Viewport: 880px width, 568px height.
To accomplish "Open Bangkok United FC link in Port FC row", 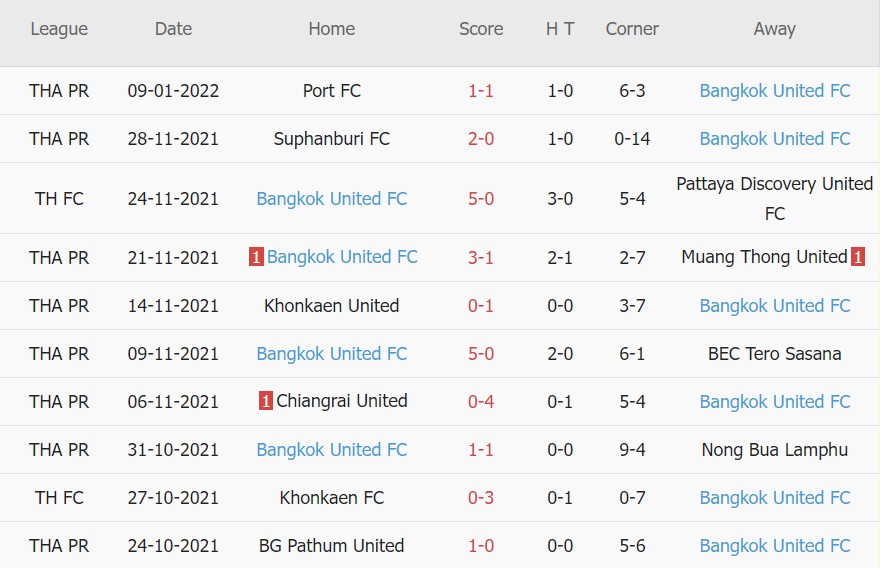I will [774, 91].
